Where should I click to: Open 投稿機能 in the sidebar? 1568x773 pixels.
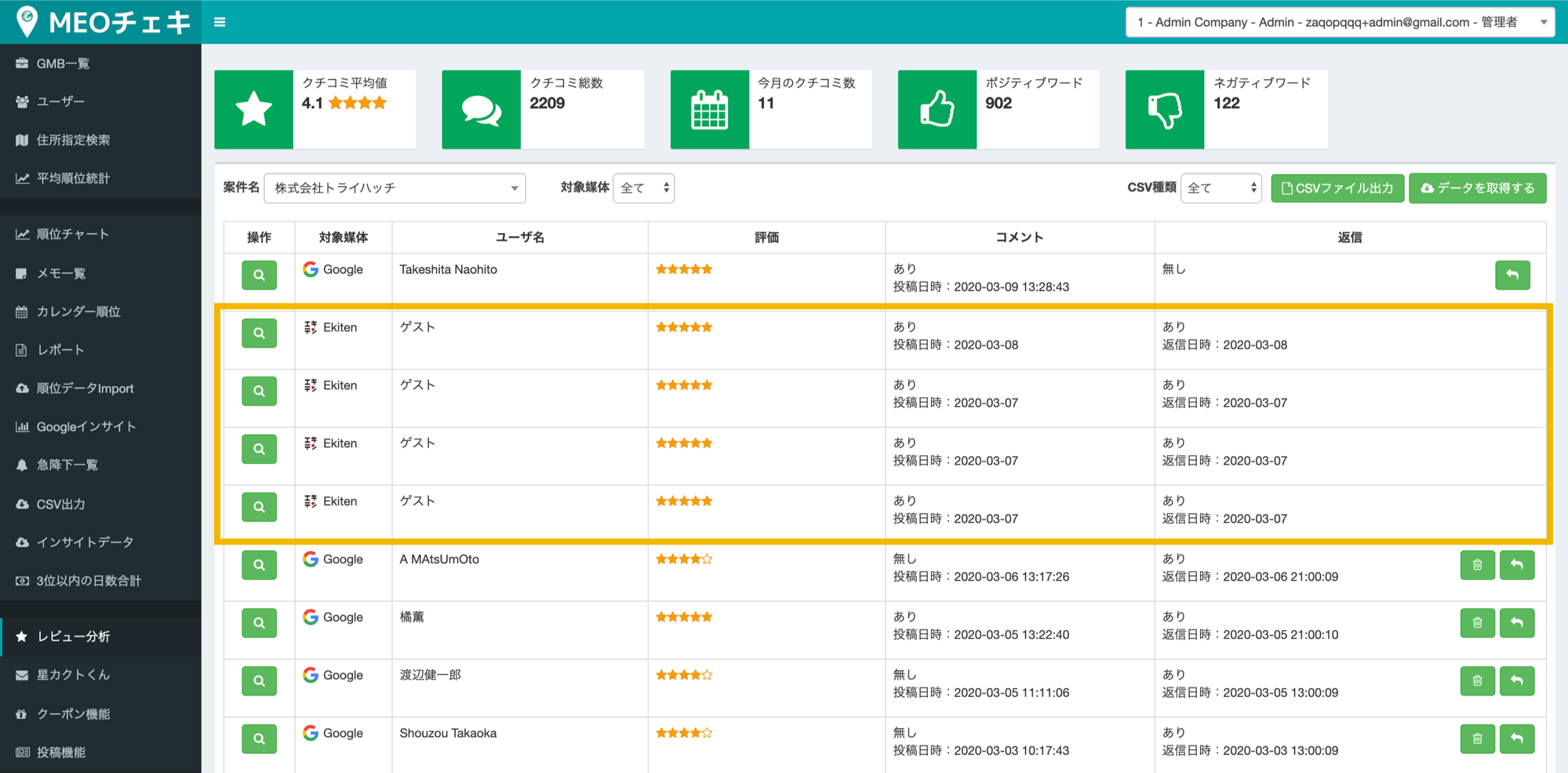[x=100, y=753]
